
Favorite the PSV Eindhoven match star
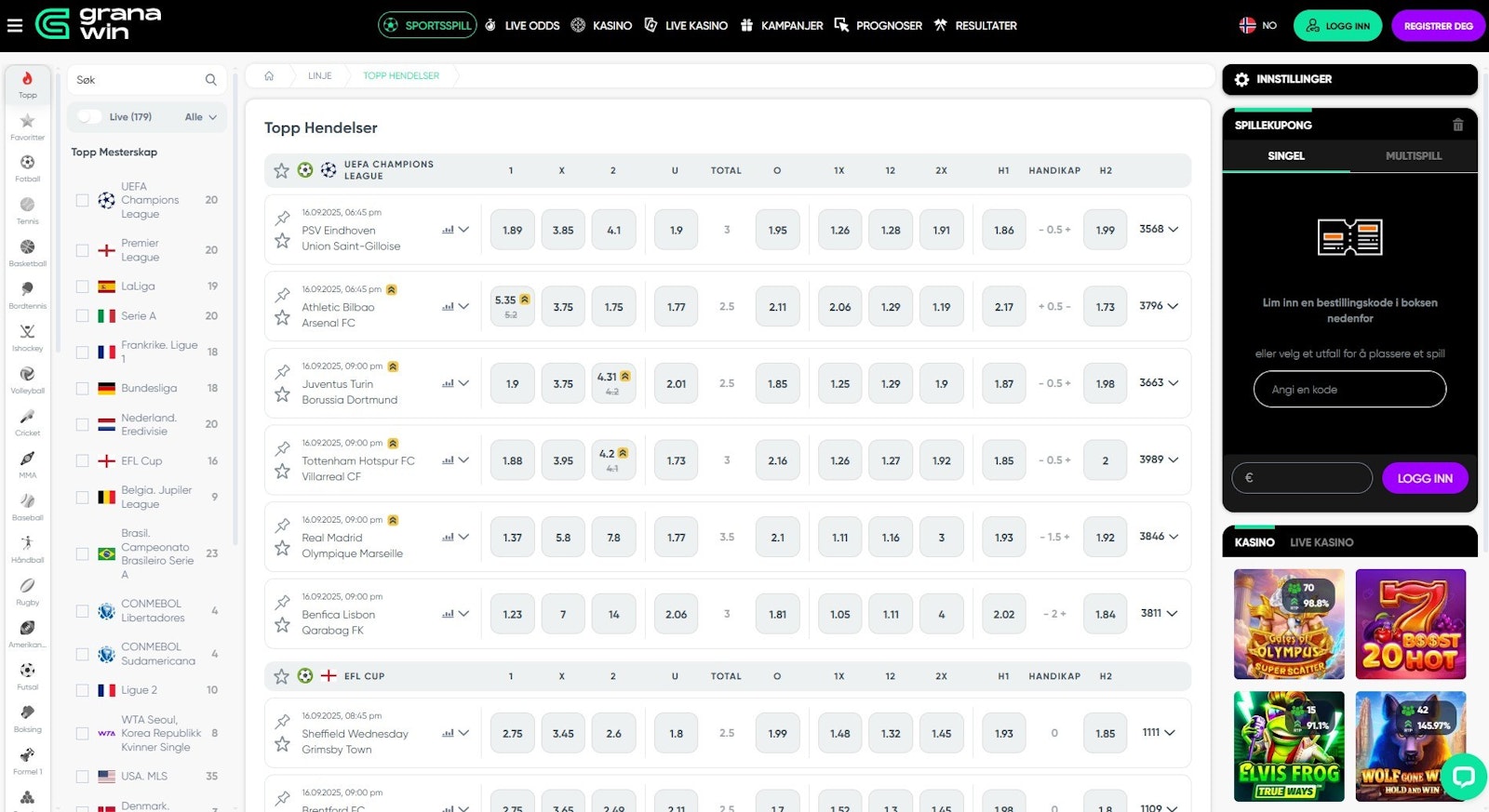click(x=282, y=241)
